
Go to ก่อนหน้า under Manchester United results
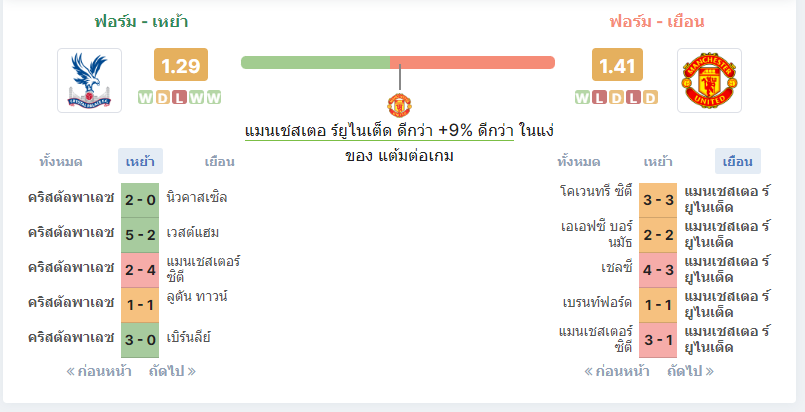pyautogui.click(x=617, y=371)
